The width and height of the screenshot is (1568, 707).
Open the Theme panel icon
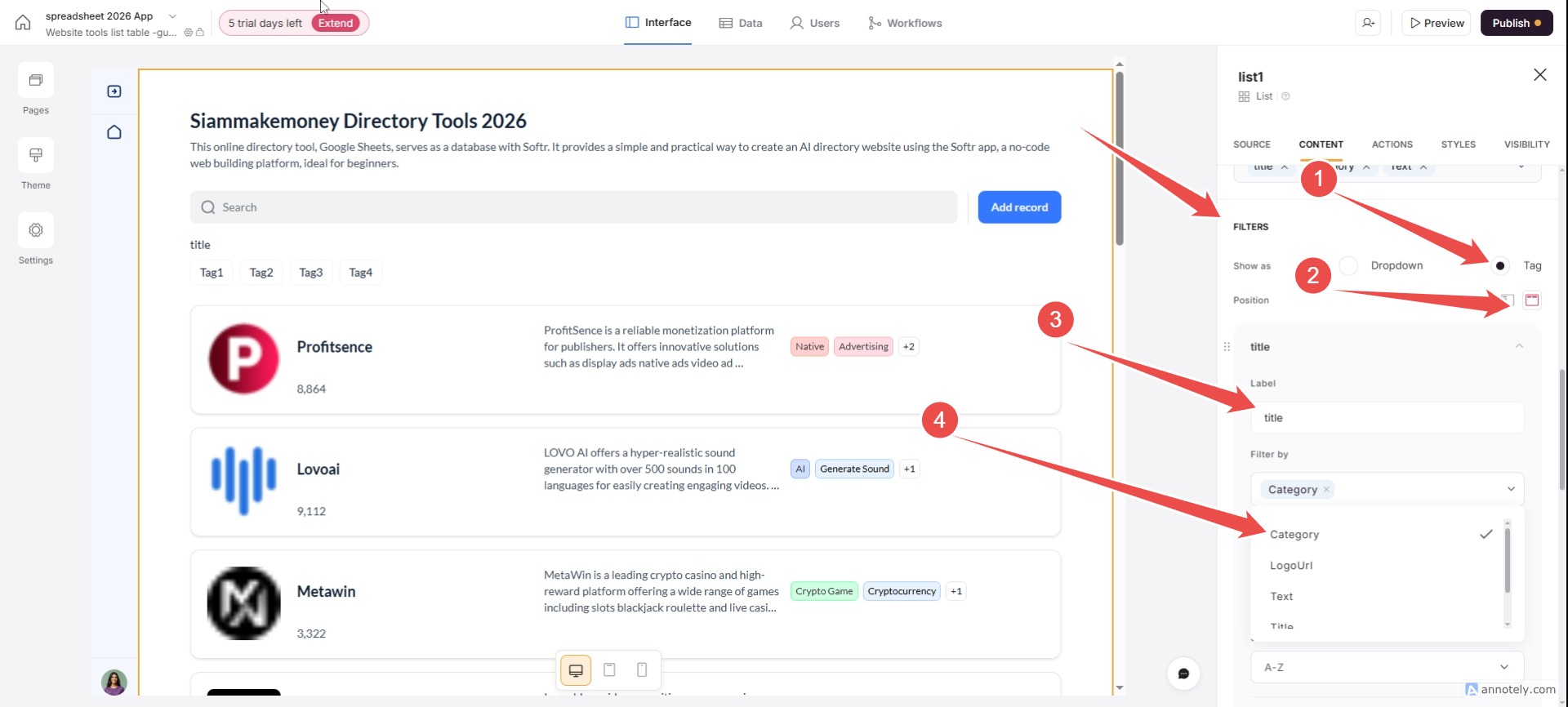point(36,155)
